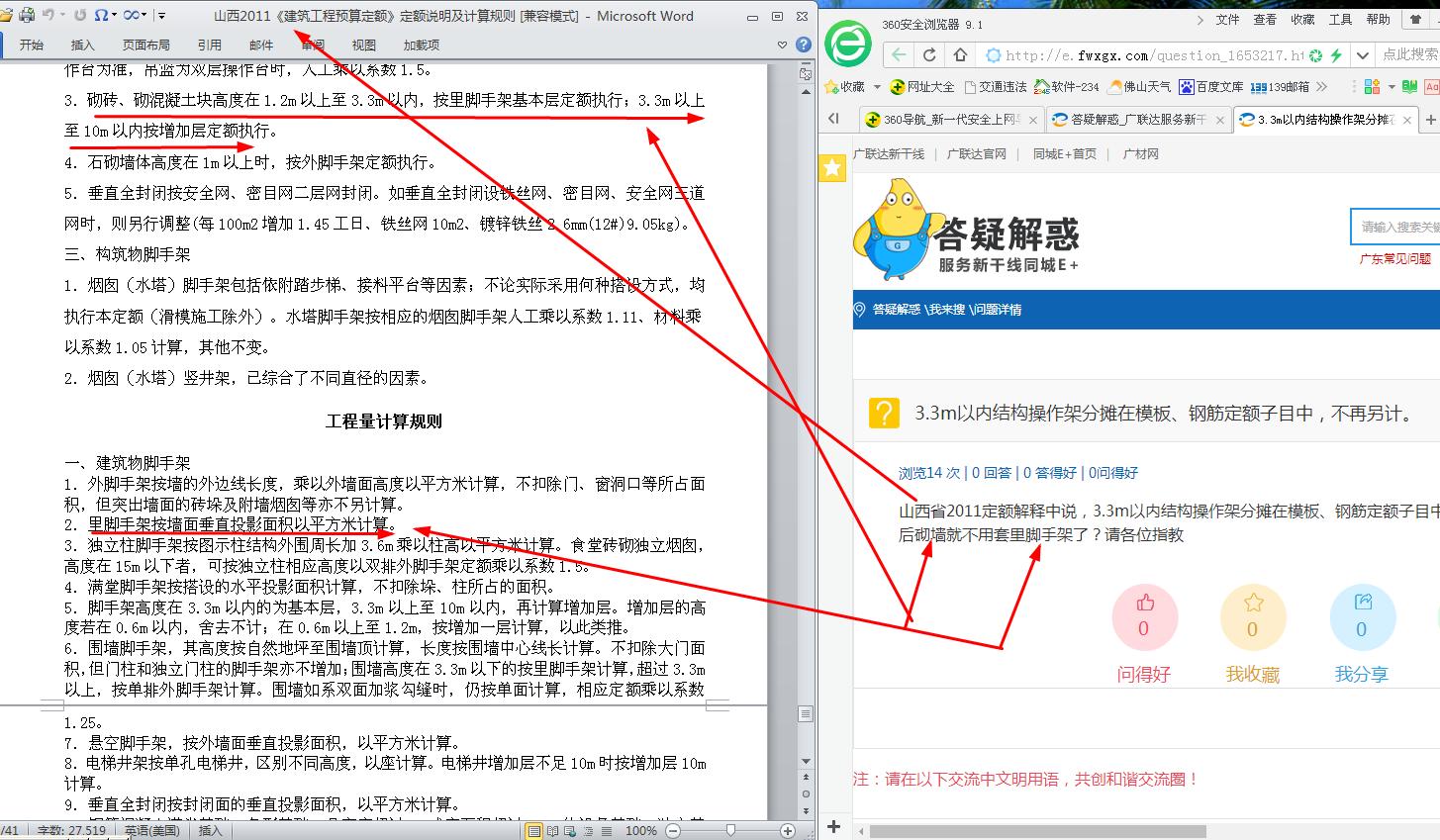Click the lightning speed mode icon in address bar
This screenshot has width=1440, height=840.
(x=1336, y=55)
